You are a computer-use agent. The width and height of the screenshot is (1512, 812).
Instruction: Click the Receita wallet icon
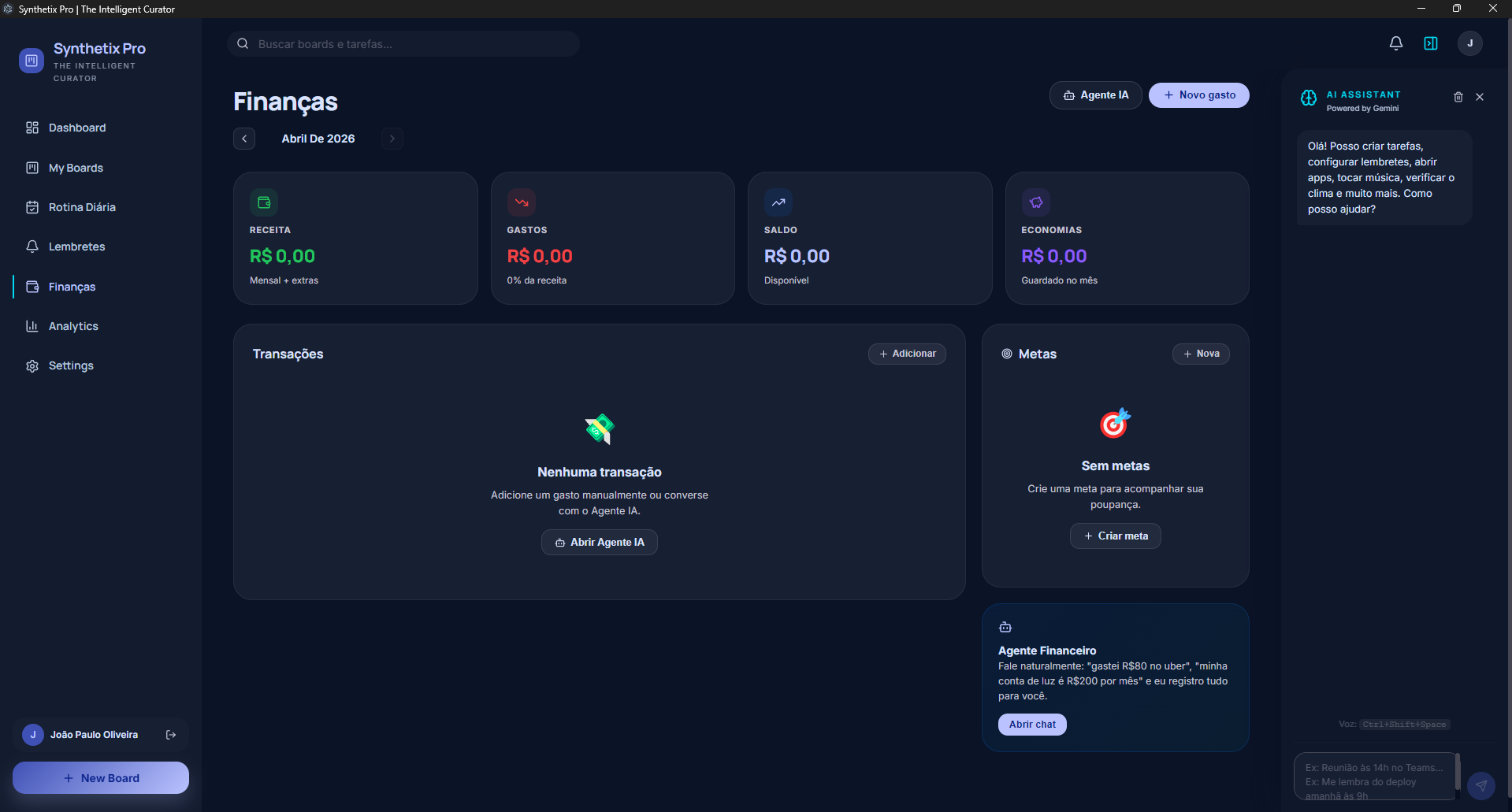coord(264,202)
